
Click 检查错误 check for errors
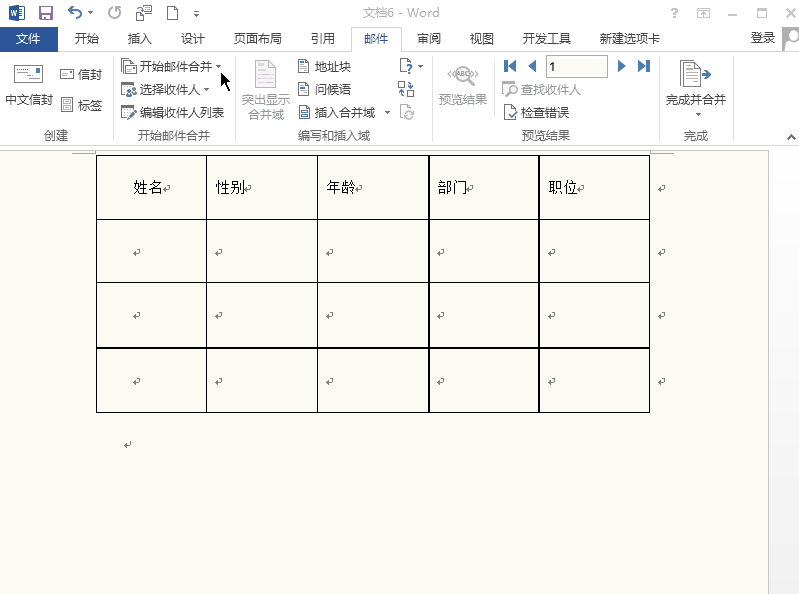[536, 113]
